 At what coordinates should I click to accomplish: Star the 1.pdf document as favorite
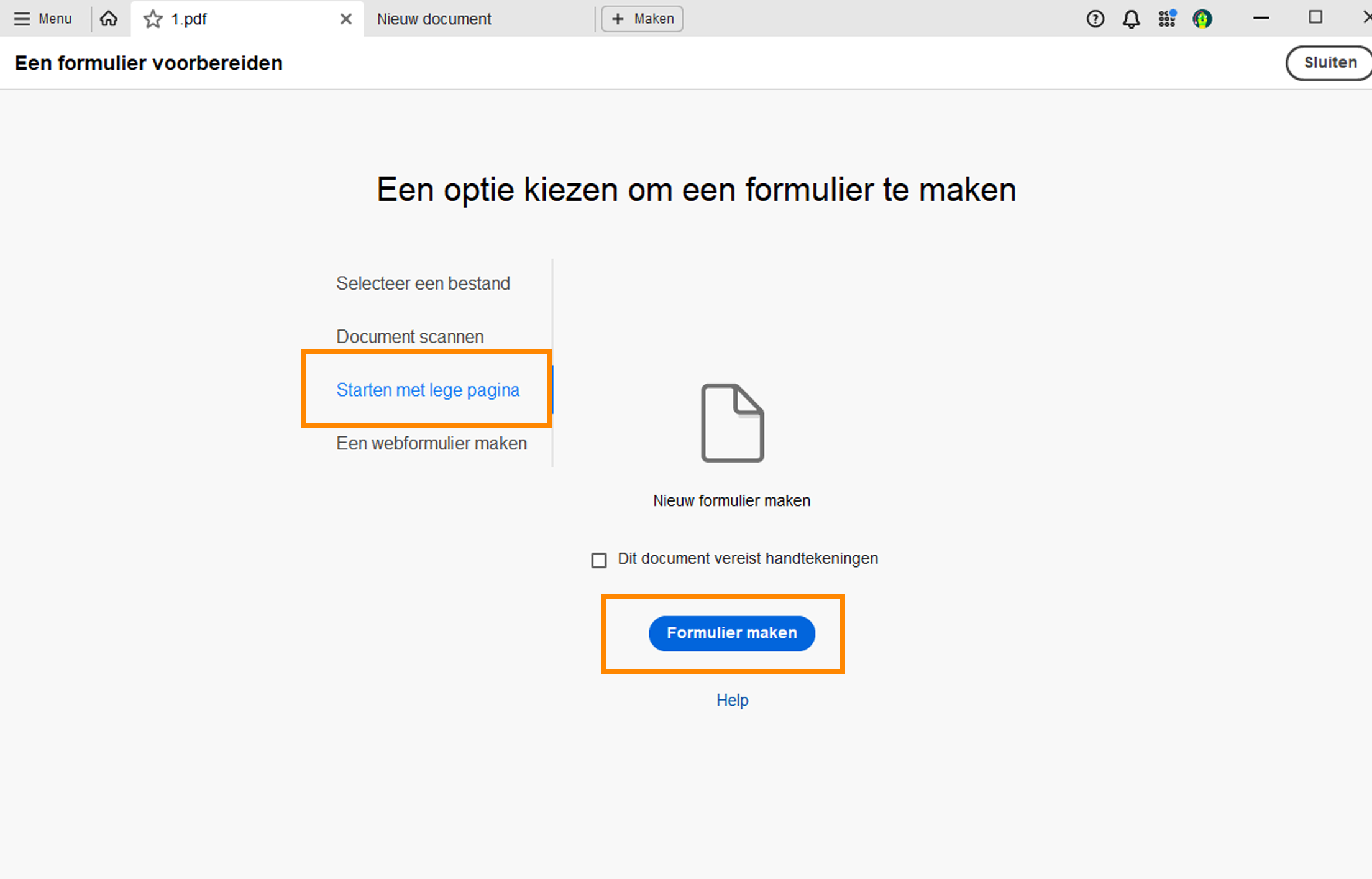click(x=152, y=19)
